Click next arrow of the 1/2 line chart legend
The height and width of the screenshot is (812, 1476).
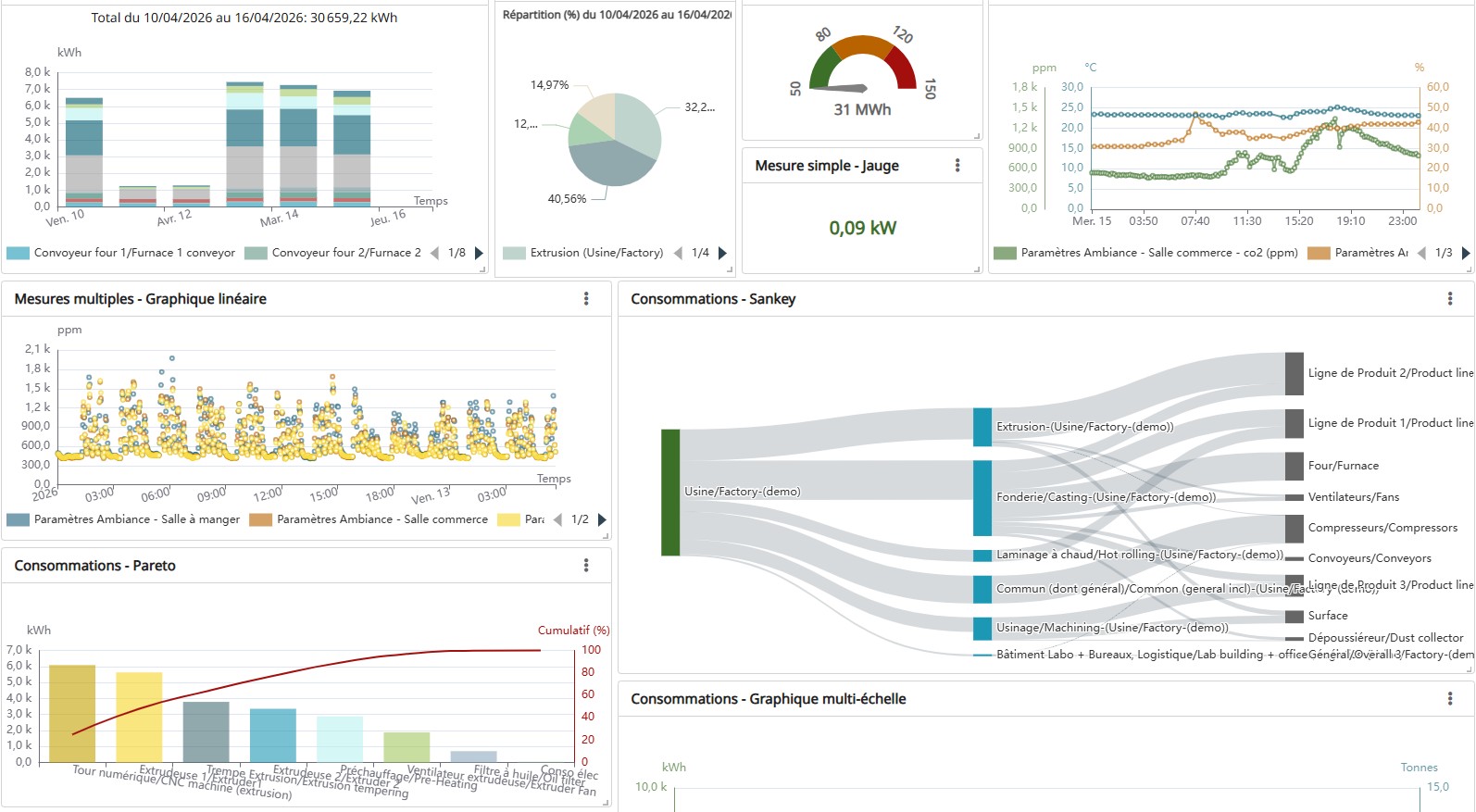(602, 519)
